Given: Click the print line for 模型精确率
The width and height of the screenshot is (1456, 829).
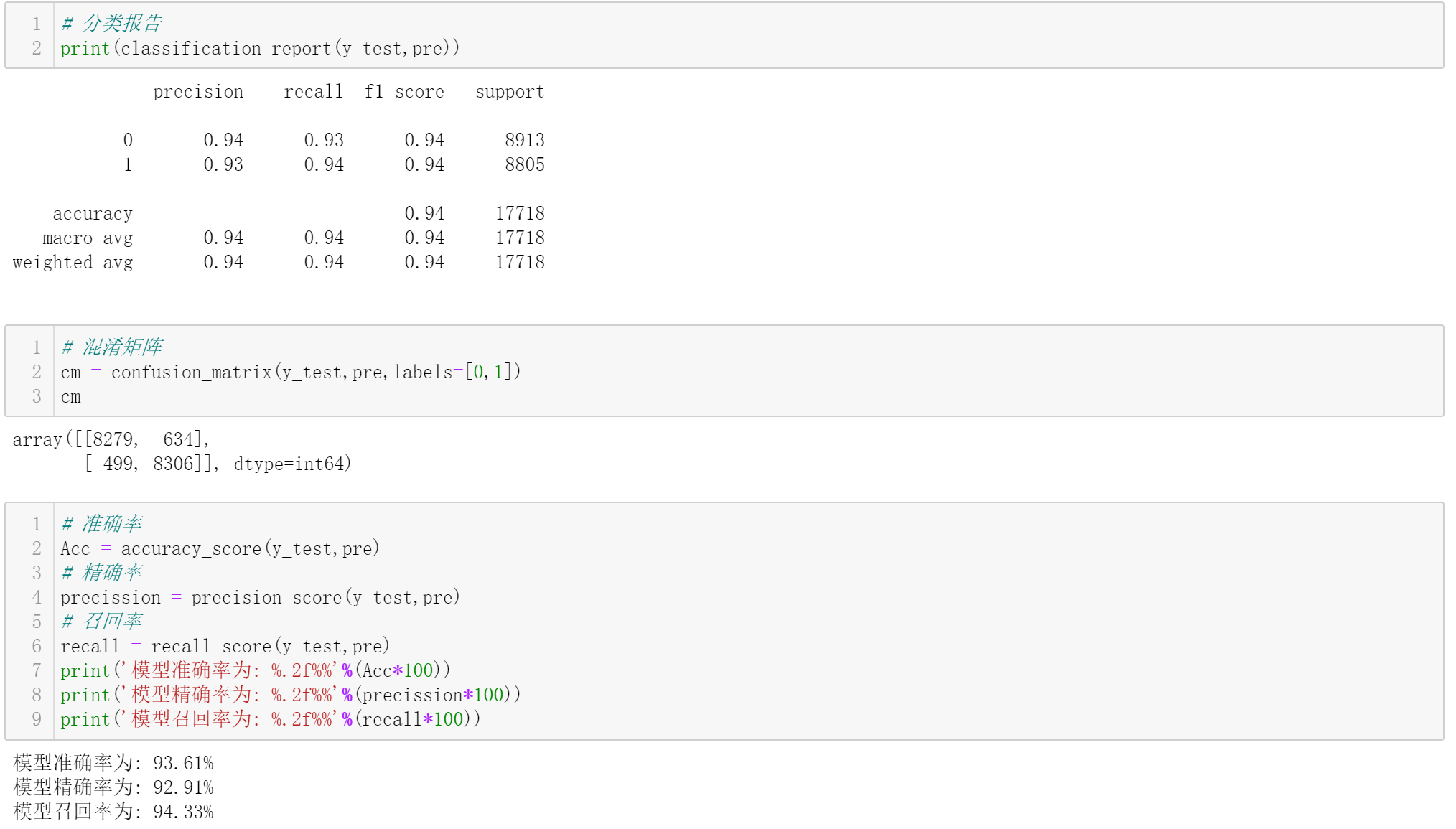Looking at the screenshot, I should tap(290, 695).
